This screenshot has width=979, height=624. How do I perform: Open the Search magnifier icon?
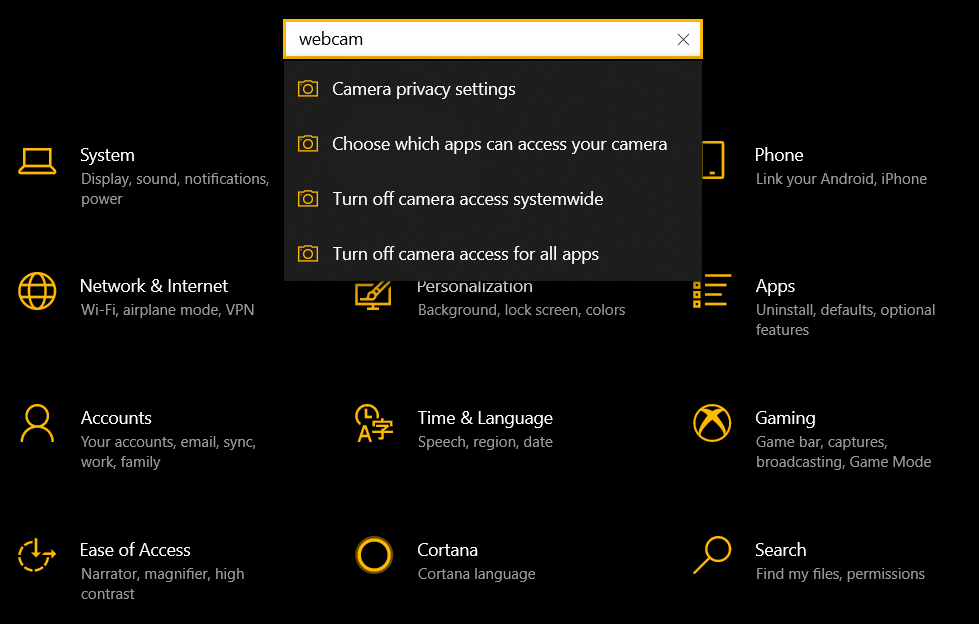[712, 555]
